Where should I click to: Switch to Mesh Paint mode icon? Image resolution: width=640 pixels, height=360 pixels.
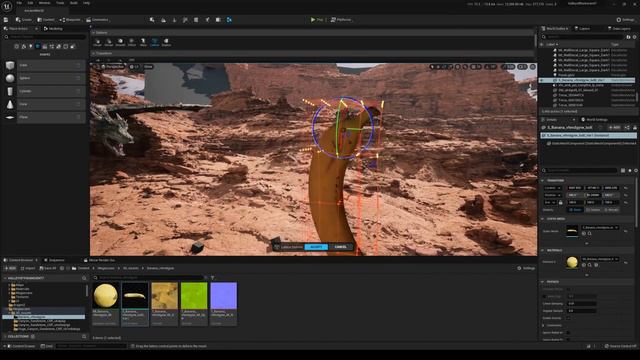[185, 20]
